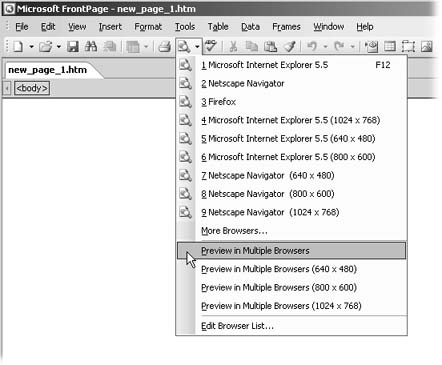
Task: Create a new page with New icon
Action: point(18,47)
